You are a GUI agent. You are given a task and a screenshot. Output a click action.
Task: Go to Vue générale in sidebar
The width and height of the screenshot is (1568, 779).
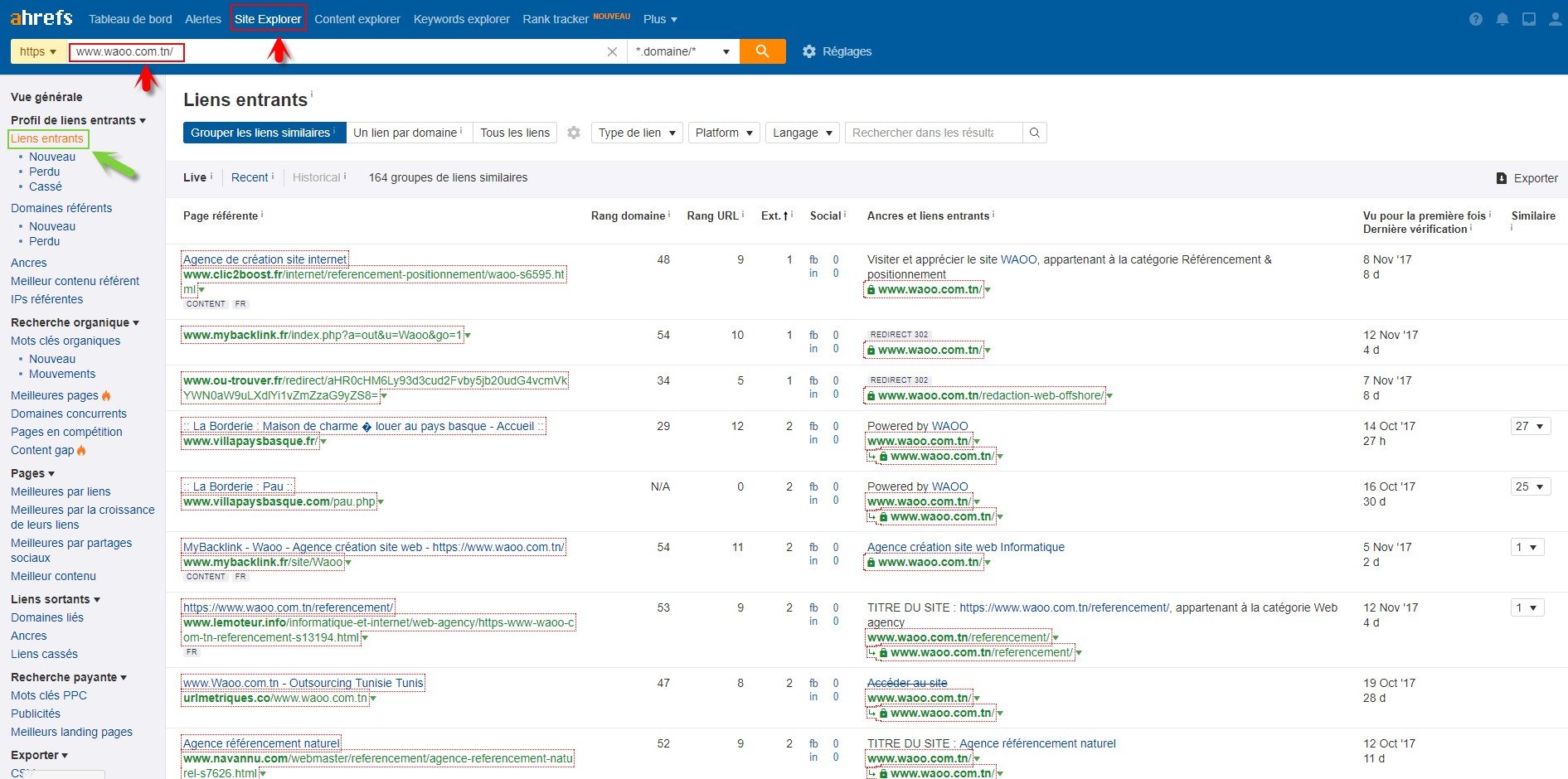coord(46,97)
